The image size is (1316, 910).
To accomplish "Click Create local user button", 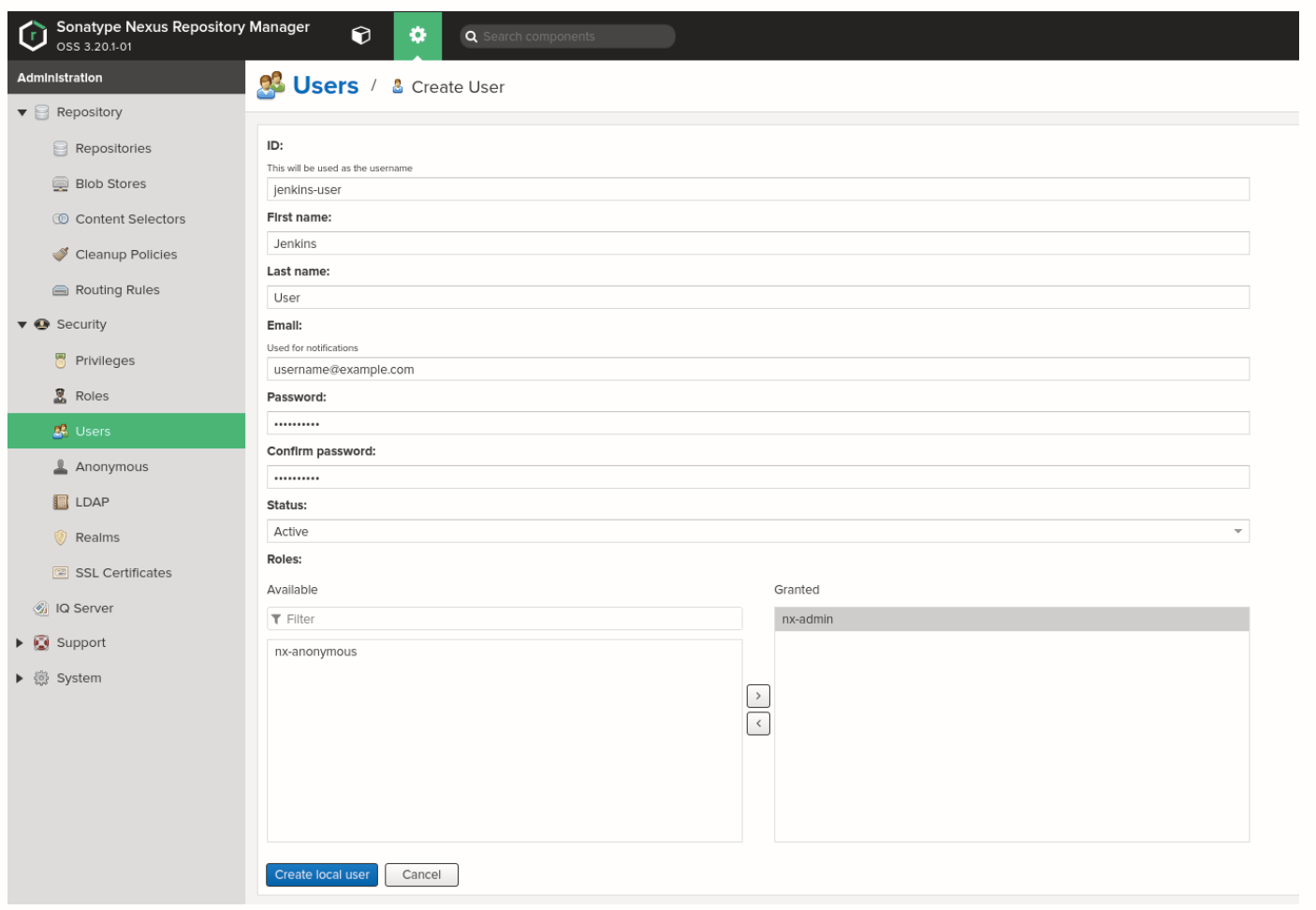I will click(x=322, y=874).
